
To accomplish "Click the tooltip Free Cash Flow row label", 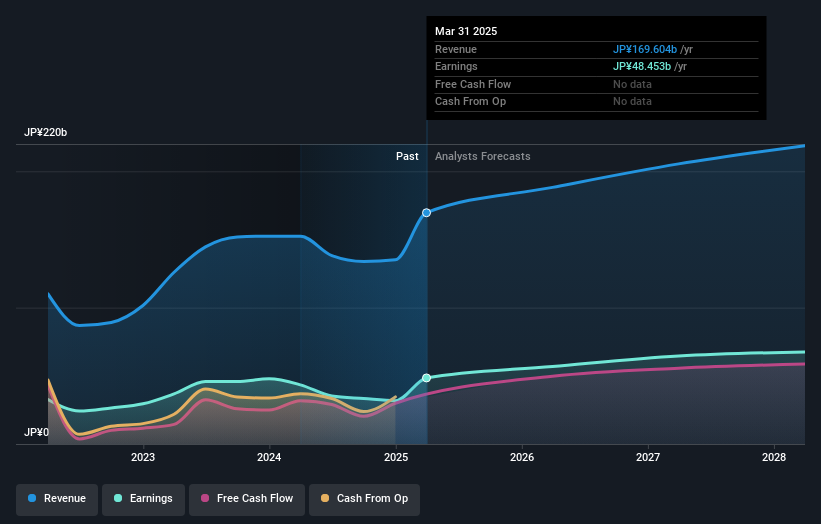I will (473, 84).
